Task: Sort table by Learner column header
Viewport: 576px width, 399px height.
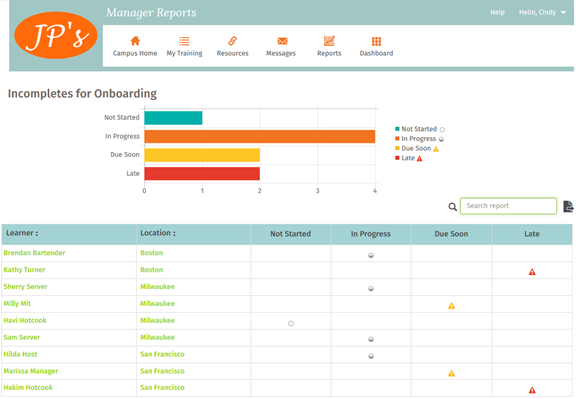Action: (22, 233)
